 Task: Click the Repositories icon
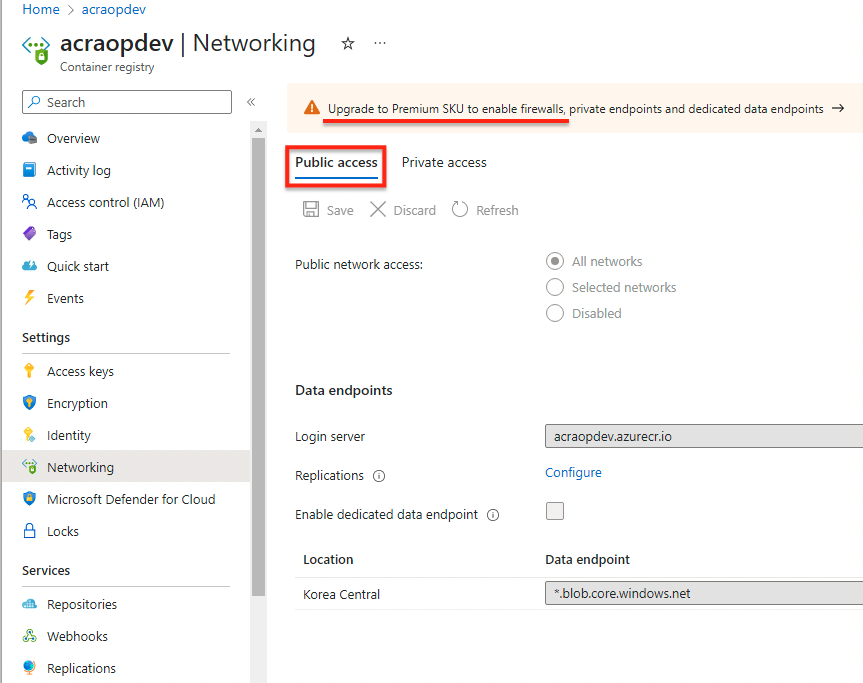(30, 604)
